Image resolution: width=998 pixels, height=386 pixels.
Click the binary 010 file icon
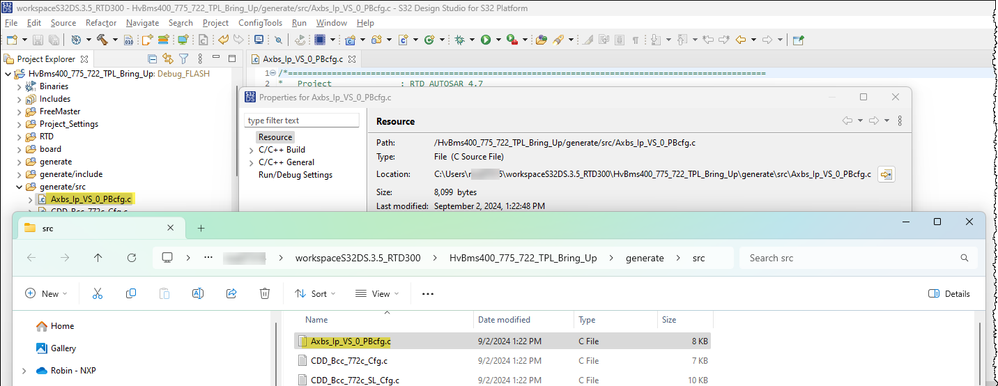pyautogui.click(x=128, y=39)
